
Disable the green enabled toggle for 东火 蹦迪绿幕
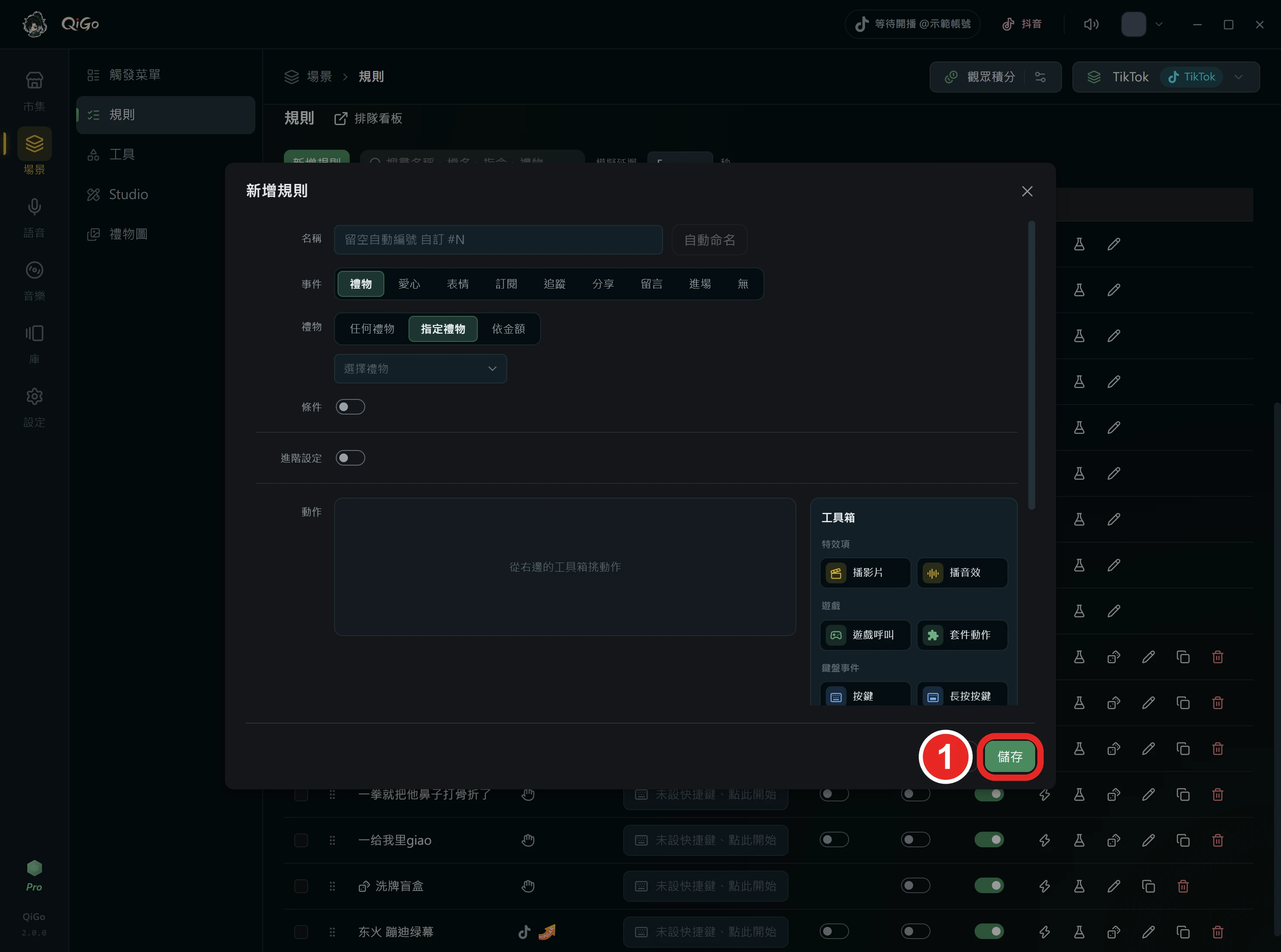pos(989,931)
